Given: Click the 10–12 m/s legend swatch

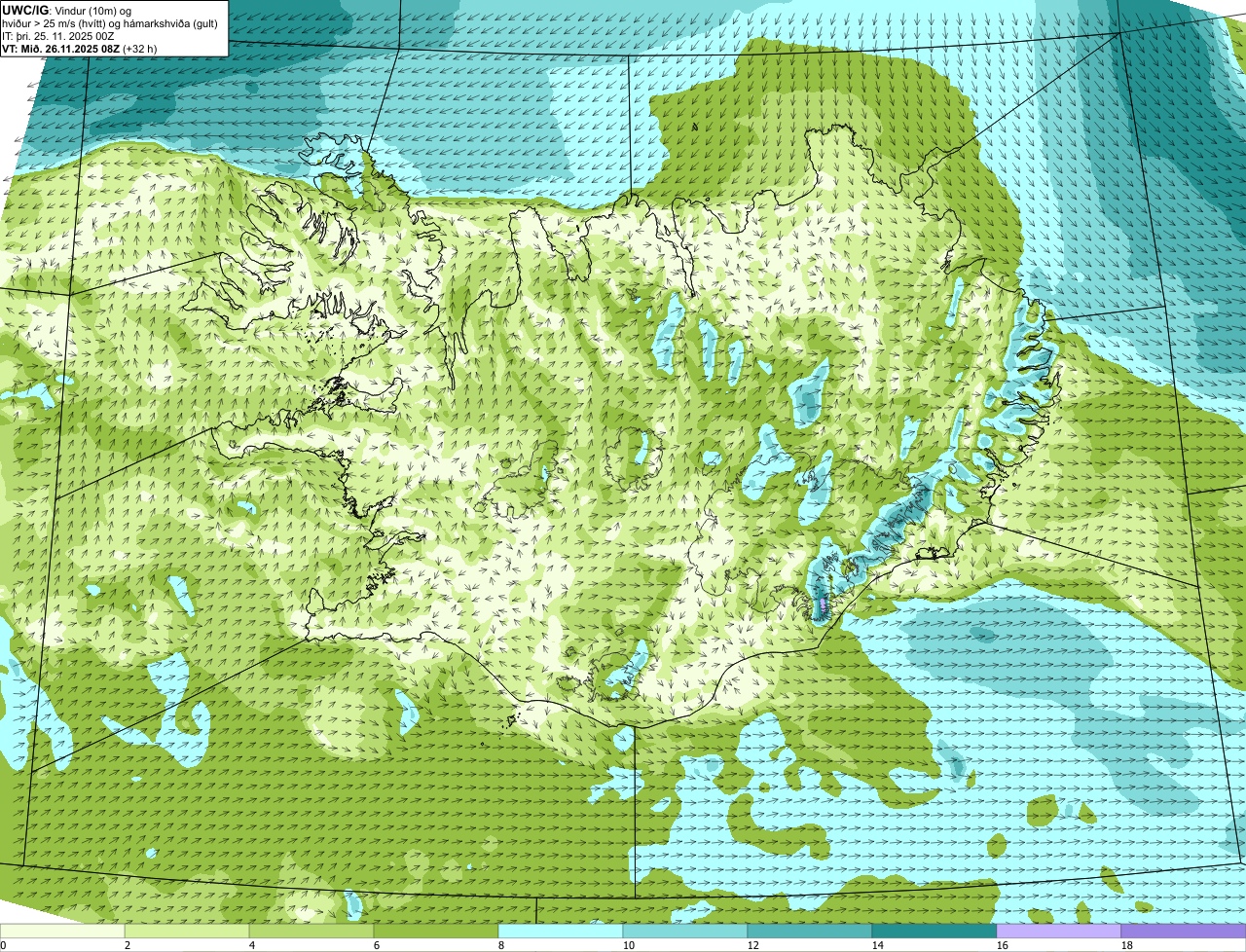Looking at the screenshot, I should pos(685,932).
